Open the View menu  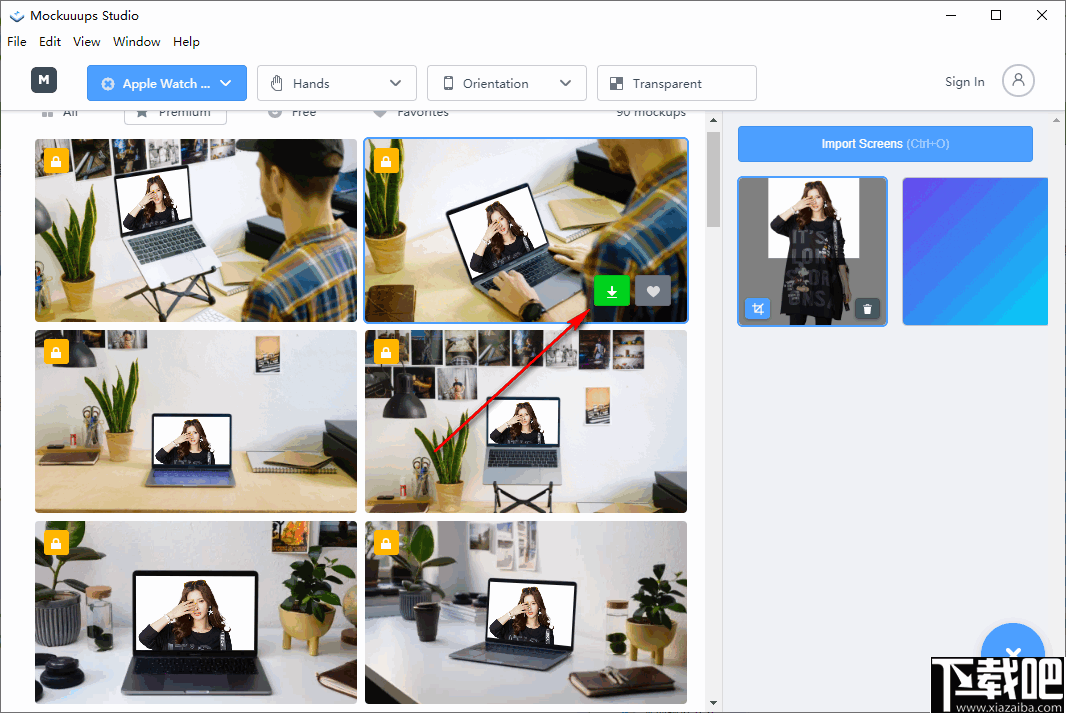click(x=86, y=41)
